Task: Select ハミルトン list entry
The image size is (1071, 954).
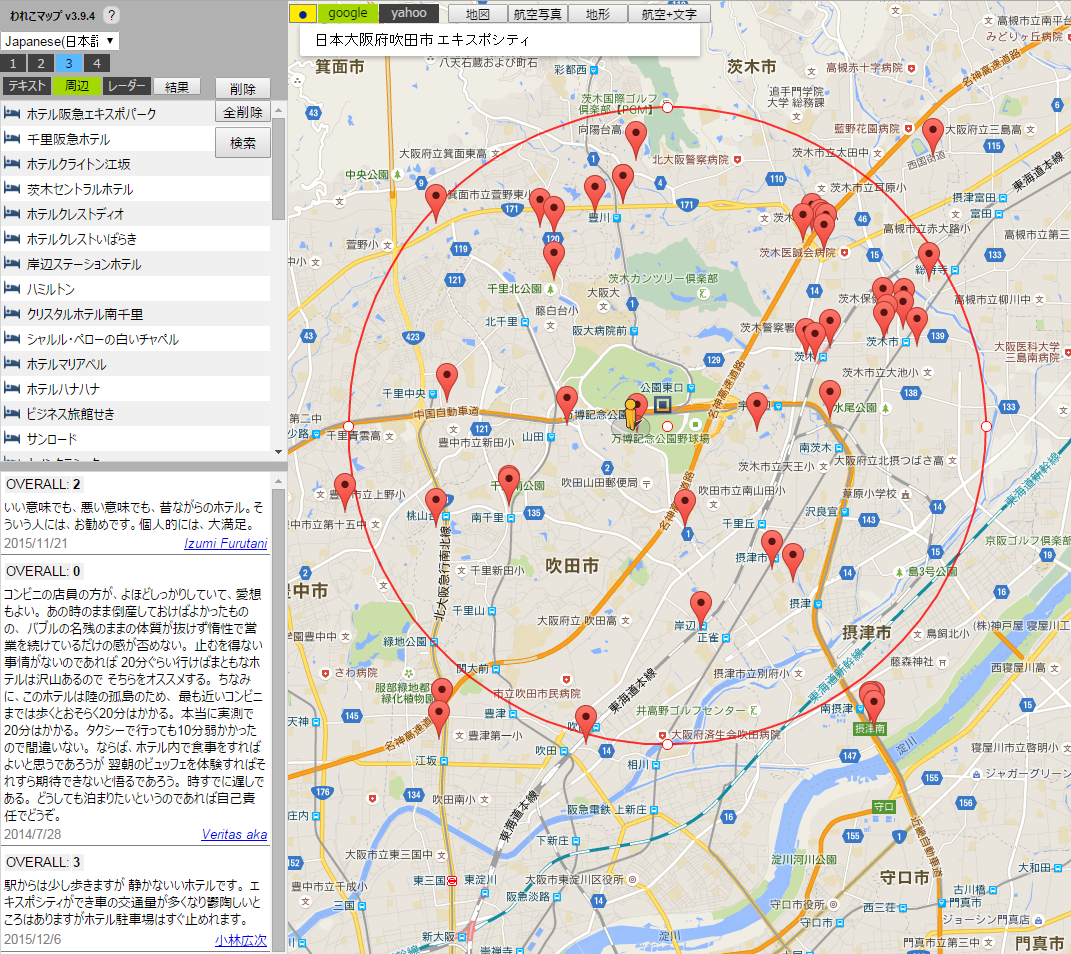Action: (x=135, y=289)
